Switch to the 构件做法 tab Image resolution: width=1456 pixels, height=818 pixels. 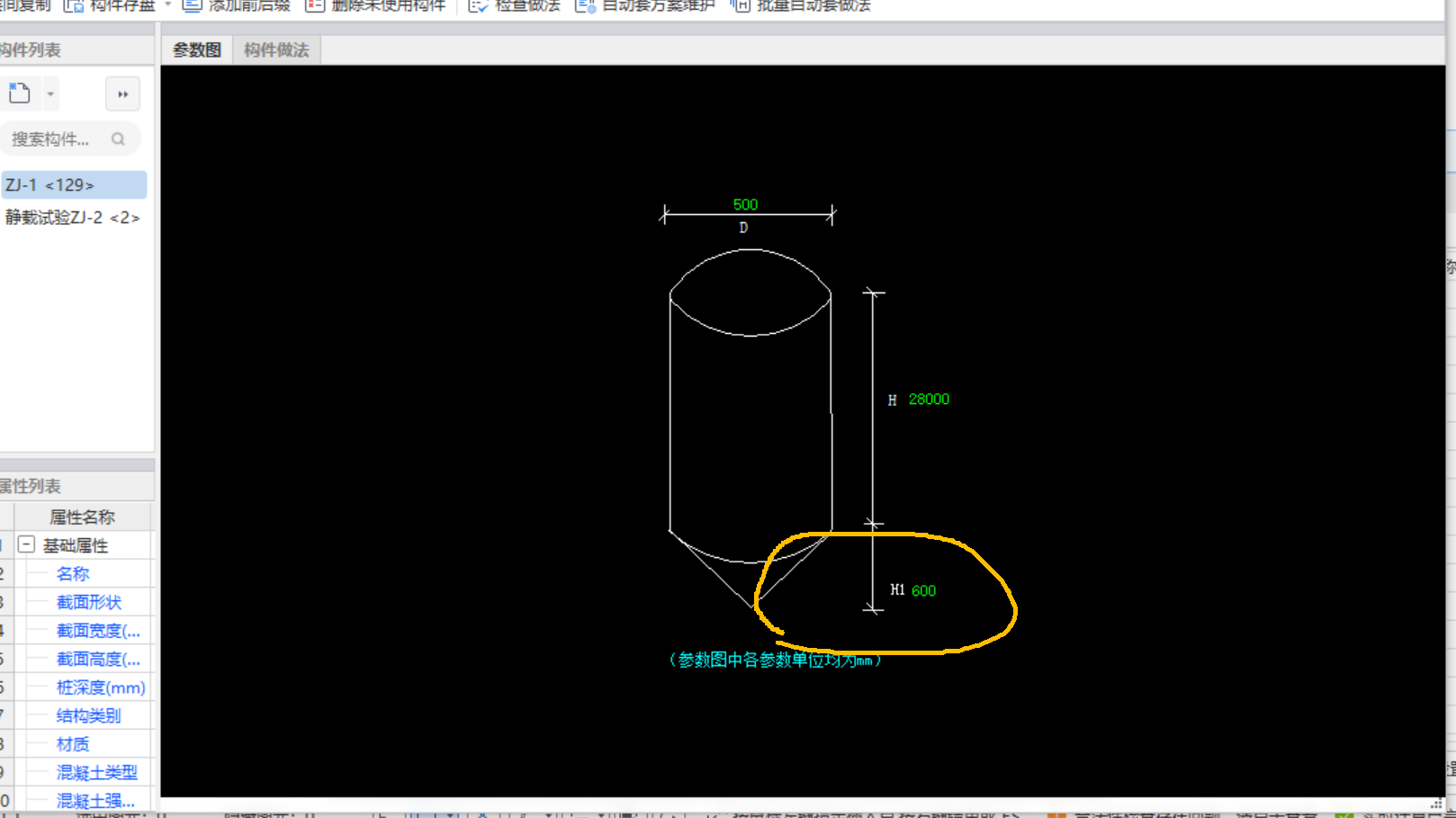click(x=276, y=50)
